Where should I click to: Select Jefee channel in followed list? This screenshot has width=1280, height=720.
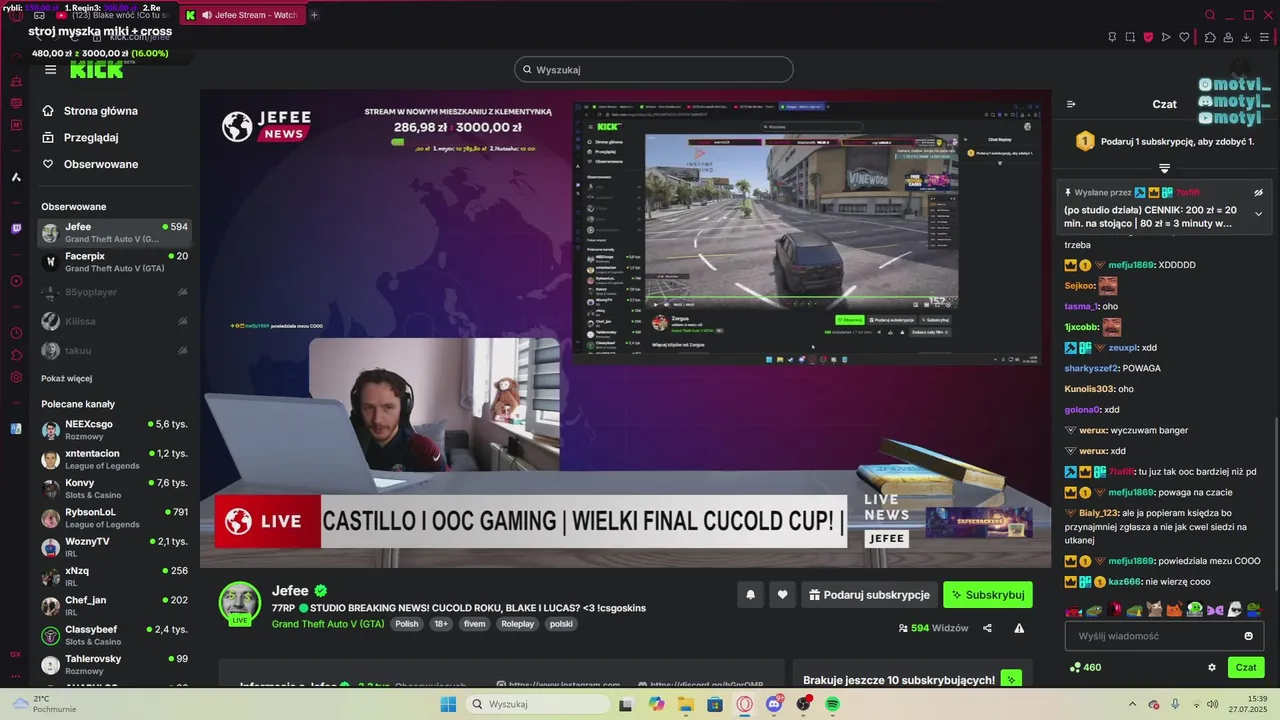[x=114, y=233]
